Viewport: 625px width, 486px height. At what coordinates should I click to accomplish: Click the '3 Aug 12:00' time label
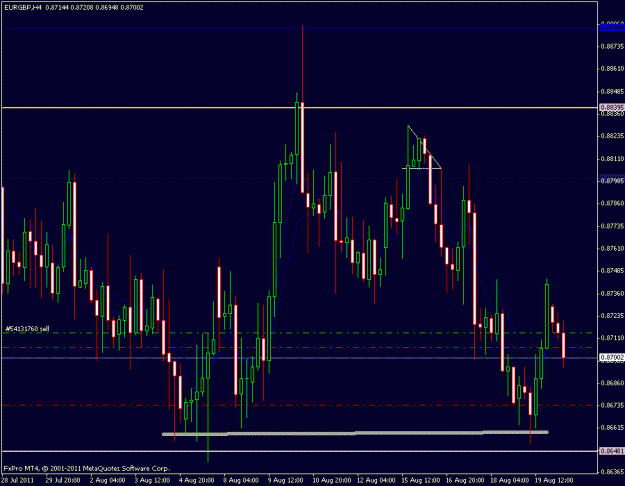(x=152, y=480)
